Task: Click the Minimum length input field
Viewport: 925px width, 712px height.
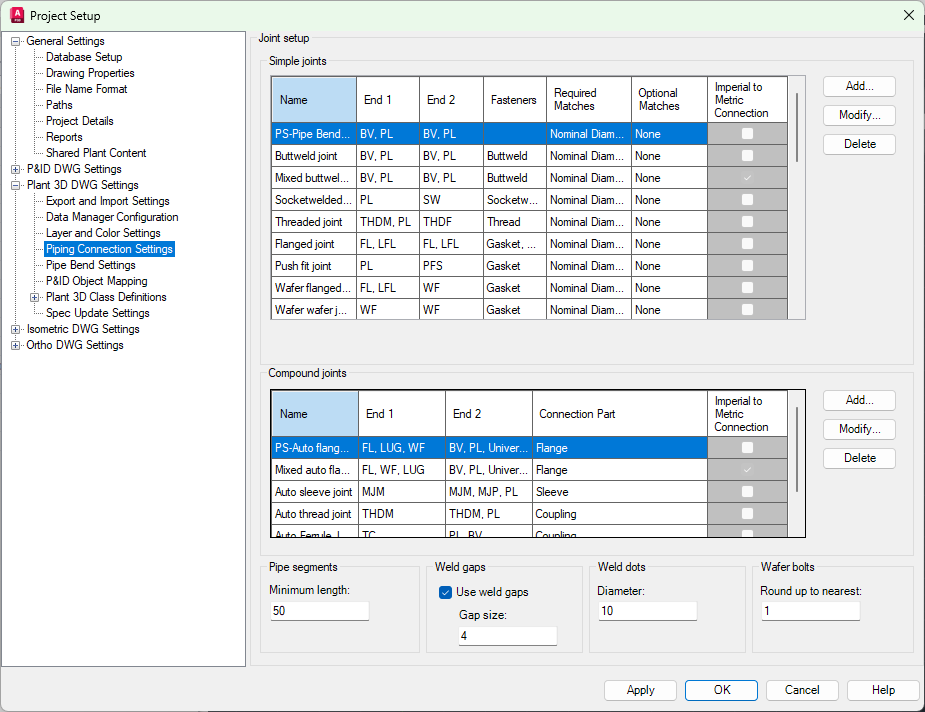Action: pyautogui.click(x=319, y=611)
